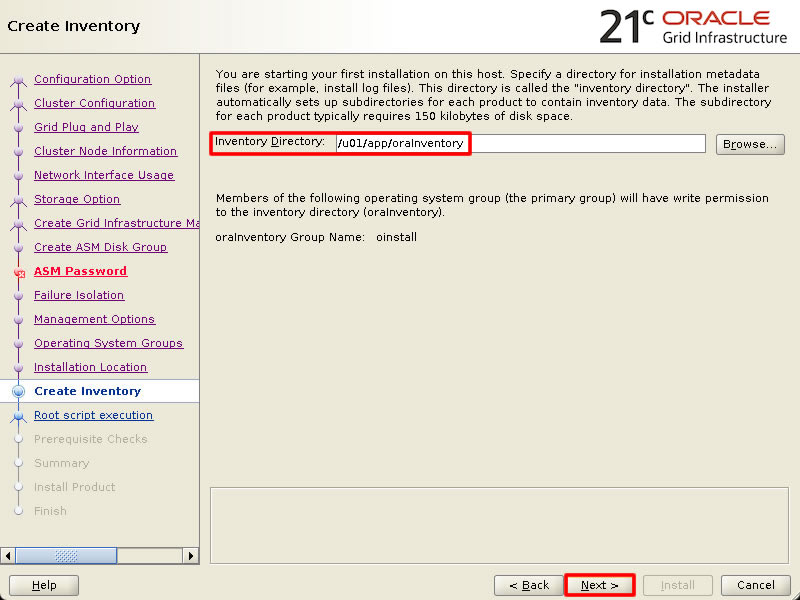This screenshot has width=800, height=600.
Task: Click the Create Inventory current step marker
Action: pos(18,391)
